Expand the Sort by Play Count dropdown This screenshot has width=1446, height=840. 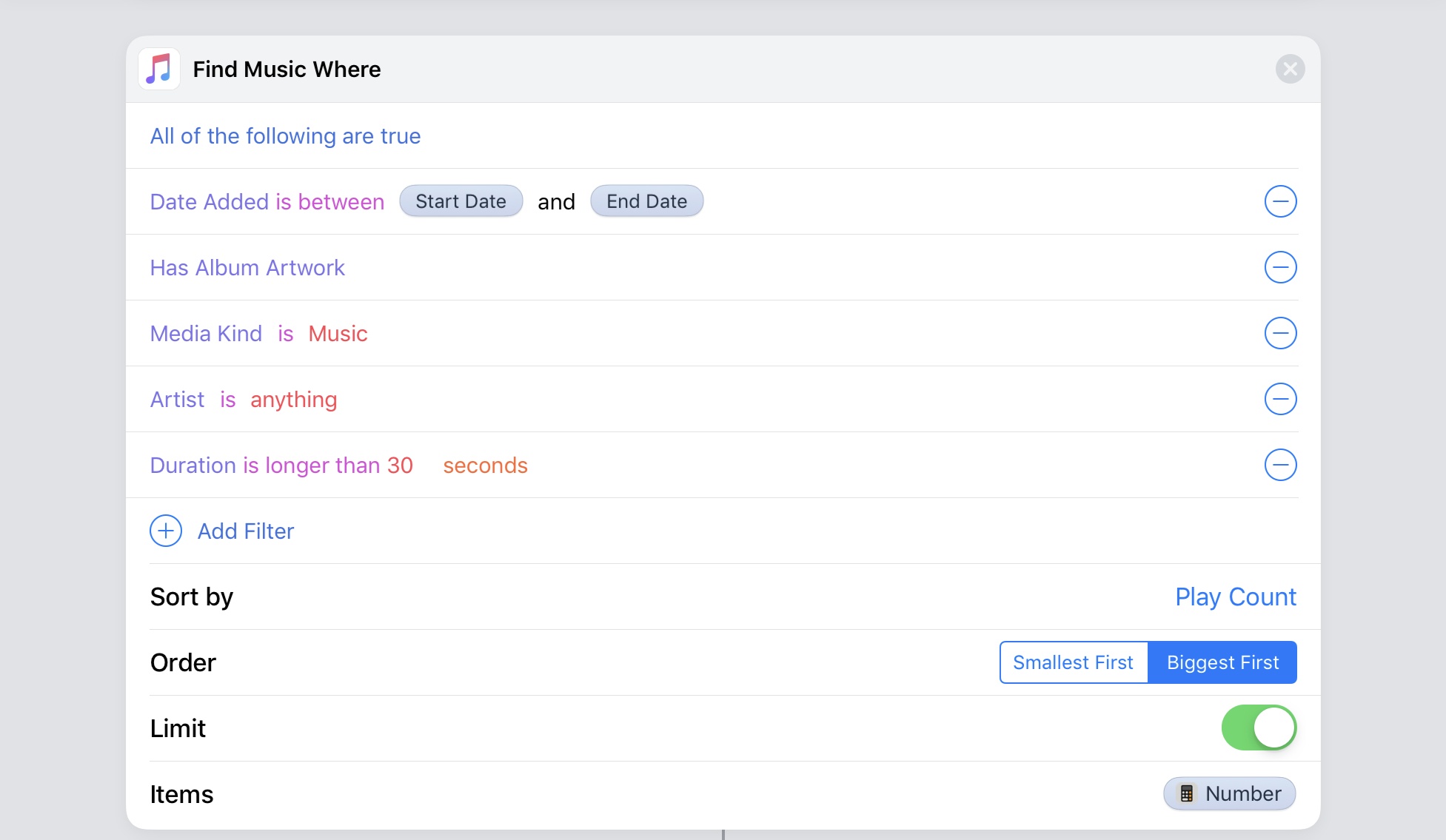(x=1235, y=596)
